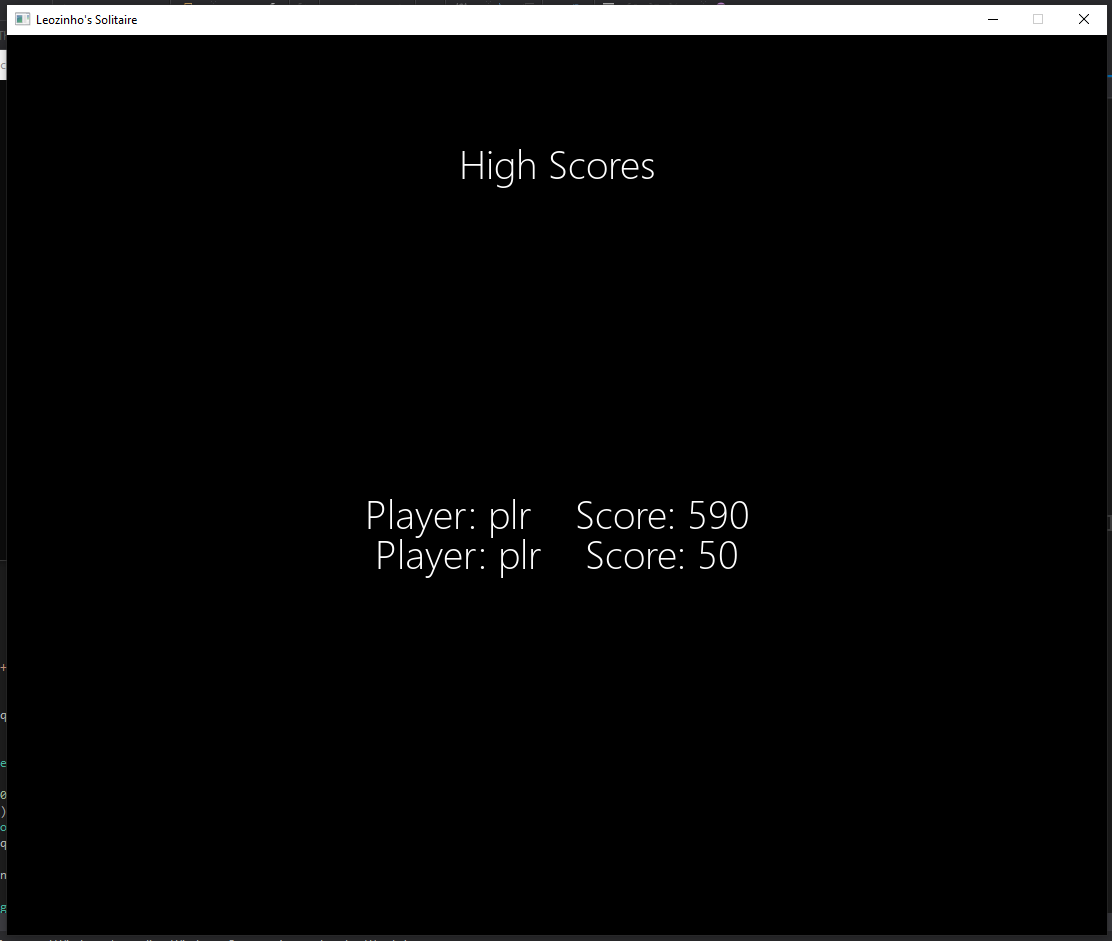Click the title bar of the solitaire window
The image size is (1112, 941).
pyautogui.click(x=500, y=18)
